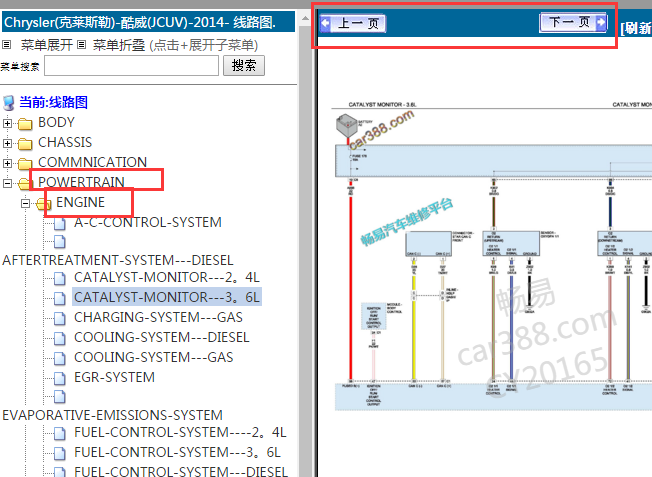Open EVAPORATIVE-EMISSIONS-SYSTEM diagram
652x477 pixels.
(x=112, y=415)
